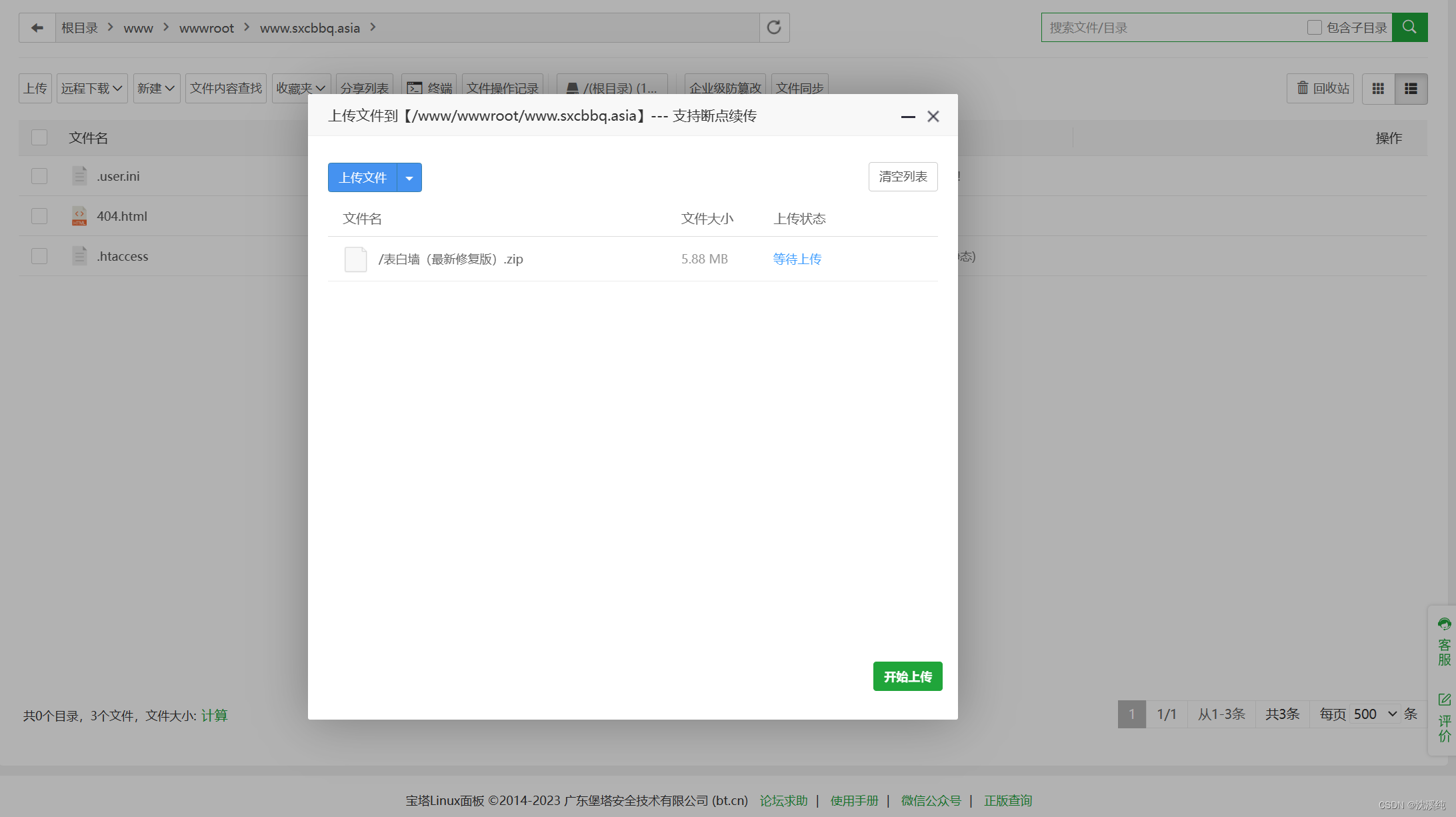Image resolution: width=1456 pixels, height=817 pixels.
Task: Click the customer service (客服) headset icon
Action: [1444, 624]
